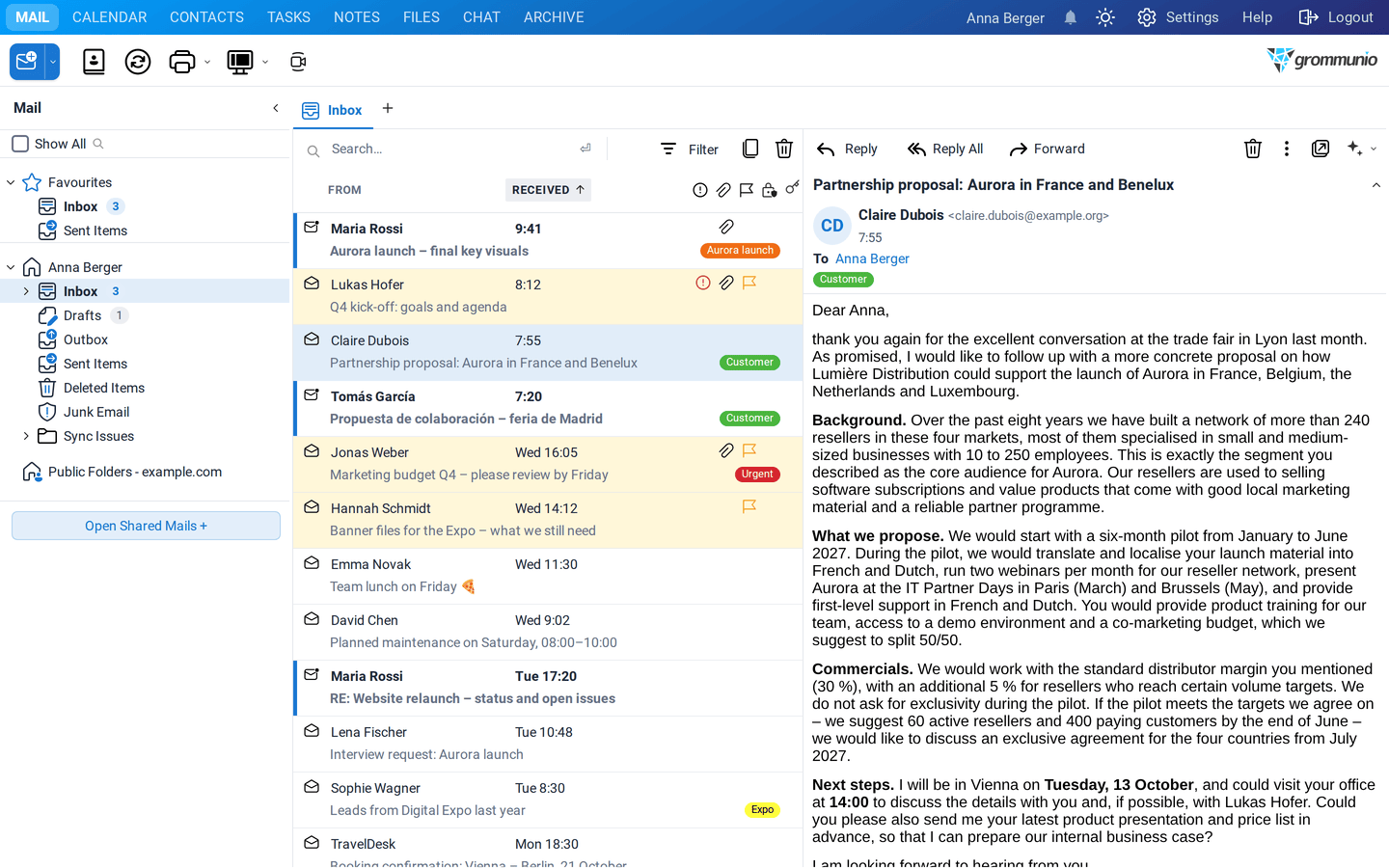This screenshot has width=1389, height=868.
Task: Reply to Claire Dubois email
Action: 847,149
